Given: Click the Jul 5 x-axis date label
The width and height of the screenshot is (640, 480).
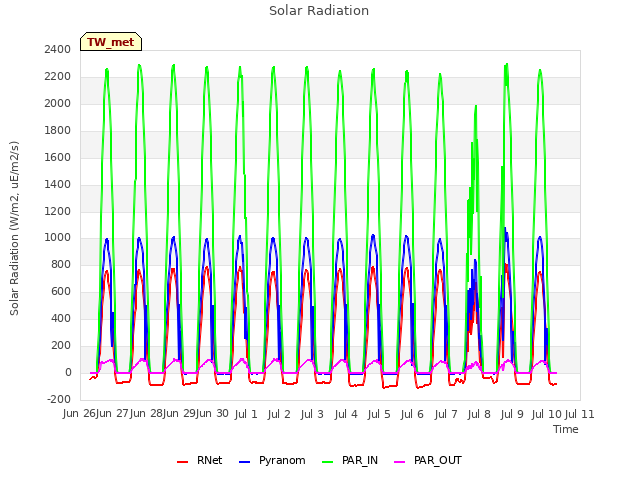Looking at the screenshot, I should (x=379, y=414).
